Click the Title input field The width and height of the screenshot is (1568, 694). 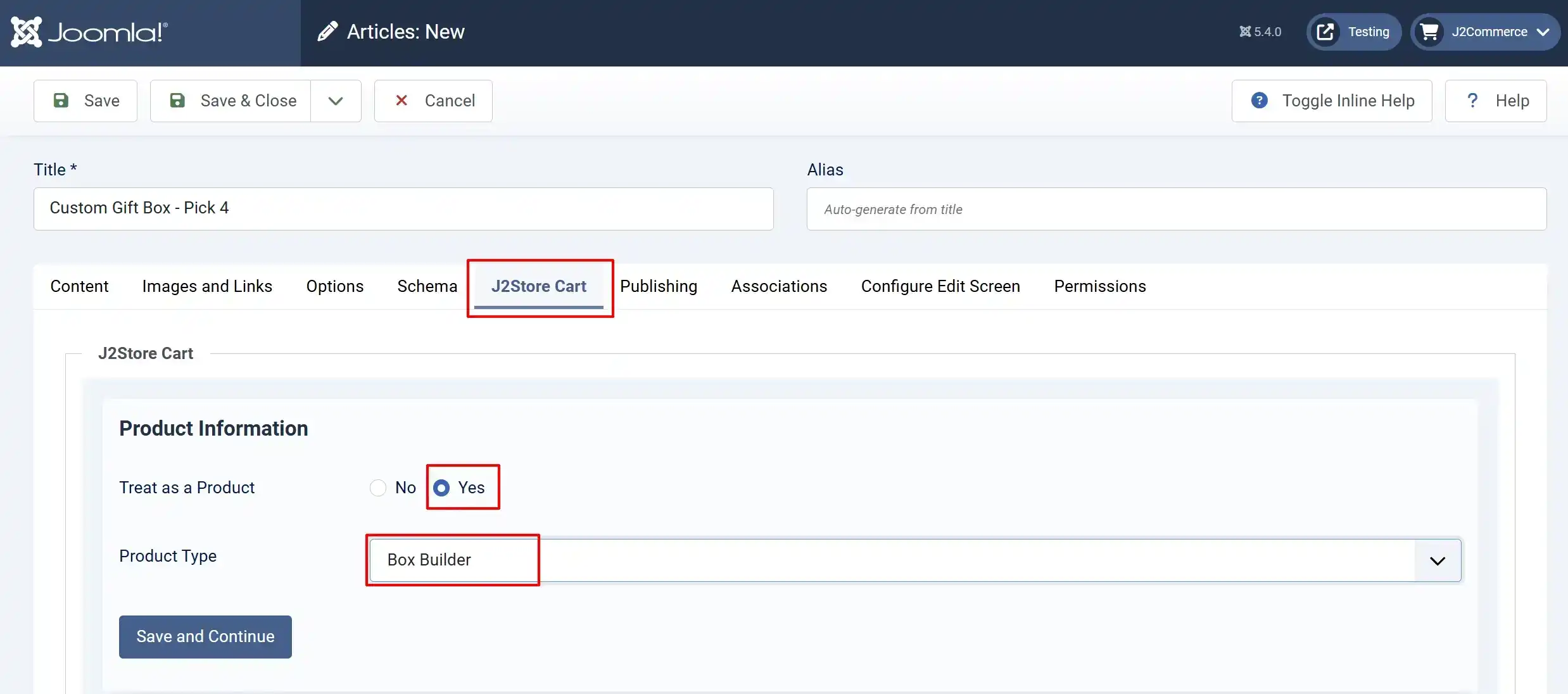point(403,208)
